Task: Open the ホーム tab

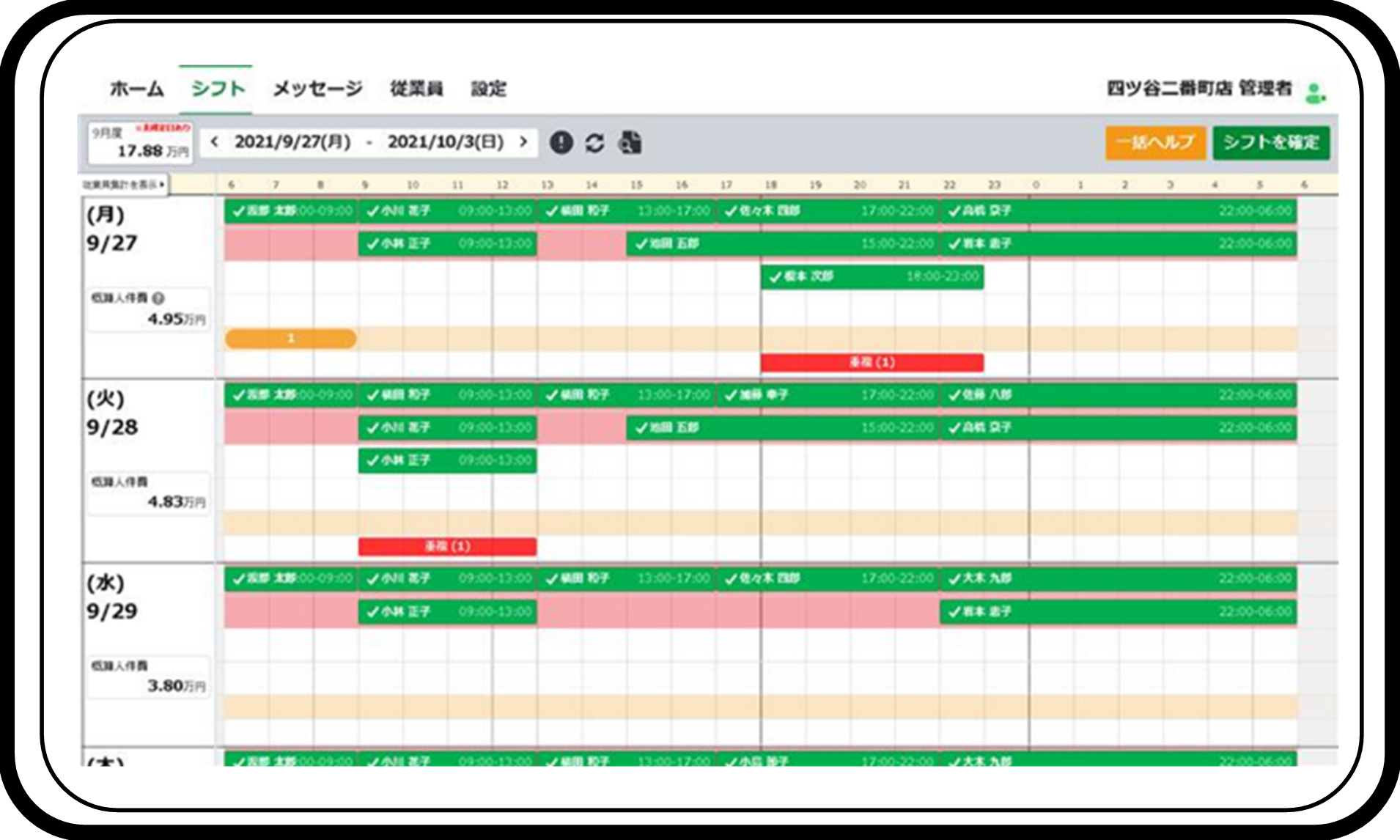Action: tap(136, 89)
